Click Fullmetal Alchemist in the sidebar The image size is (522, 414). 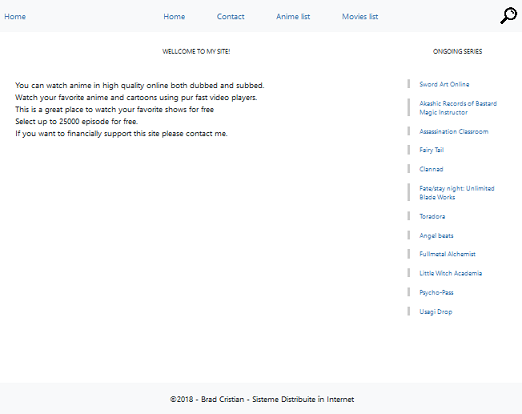447,254
